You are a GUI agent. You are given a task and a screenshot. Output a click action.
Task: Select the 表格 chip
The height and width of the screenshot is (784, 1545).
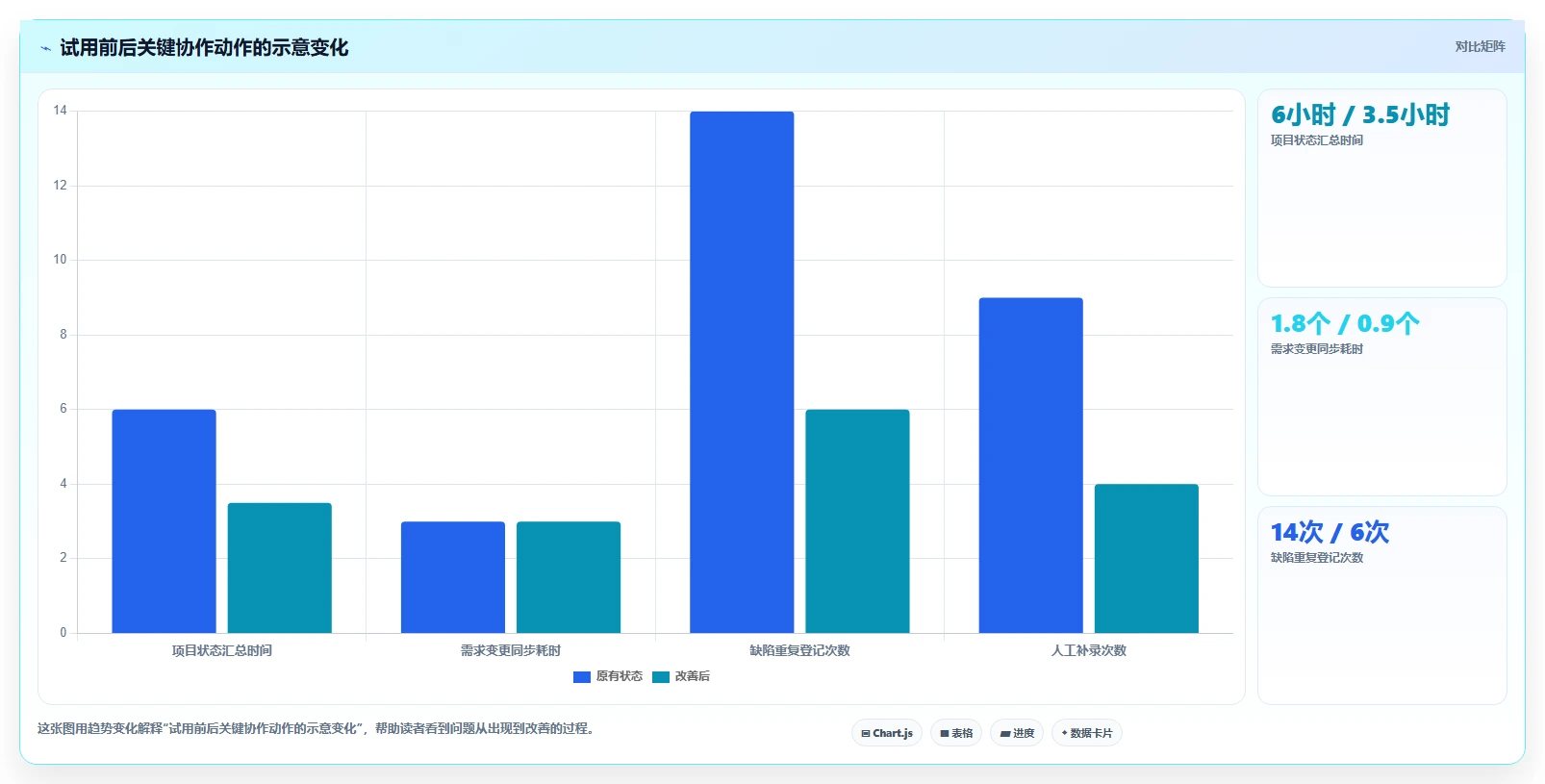click(x=956, y=733)
